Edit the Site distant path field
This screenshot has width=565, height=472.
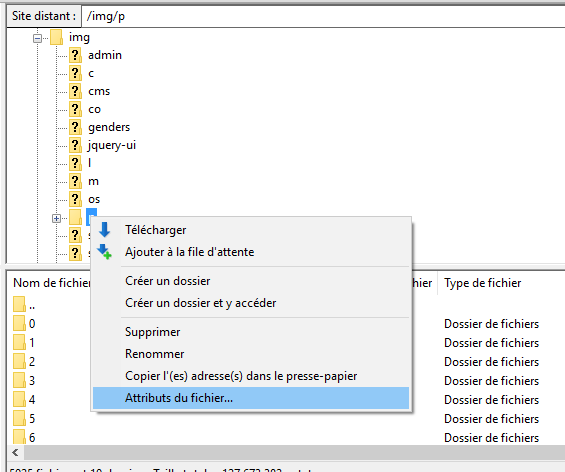[323, 16]
